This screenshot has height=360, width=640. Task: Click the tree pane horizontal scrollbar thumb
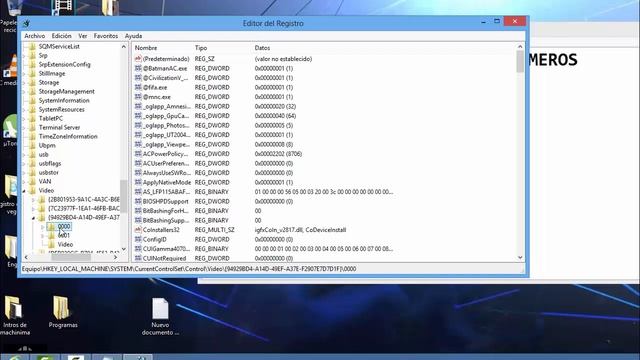pyautogui.click(x=71, y=258)
